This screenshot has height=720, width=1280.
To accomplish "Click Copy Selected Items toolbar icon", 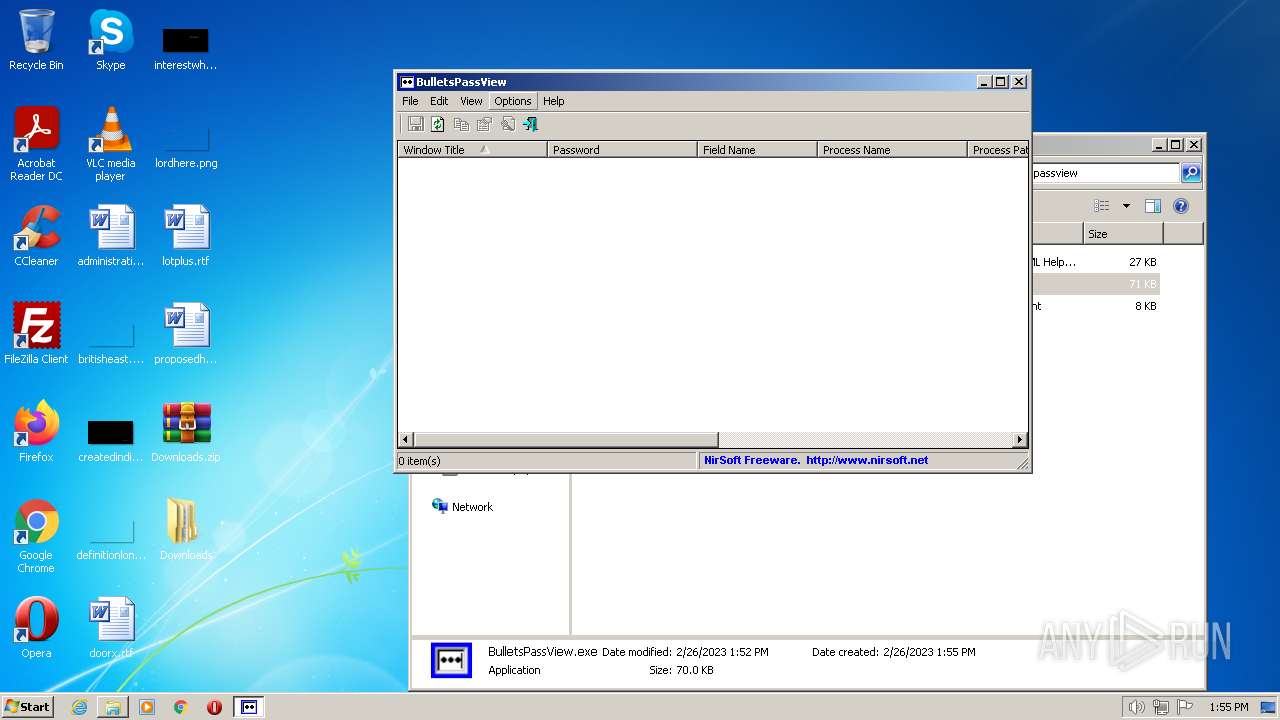I will click(x=461, y=124).
